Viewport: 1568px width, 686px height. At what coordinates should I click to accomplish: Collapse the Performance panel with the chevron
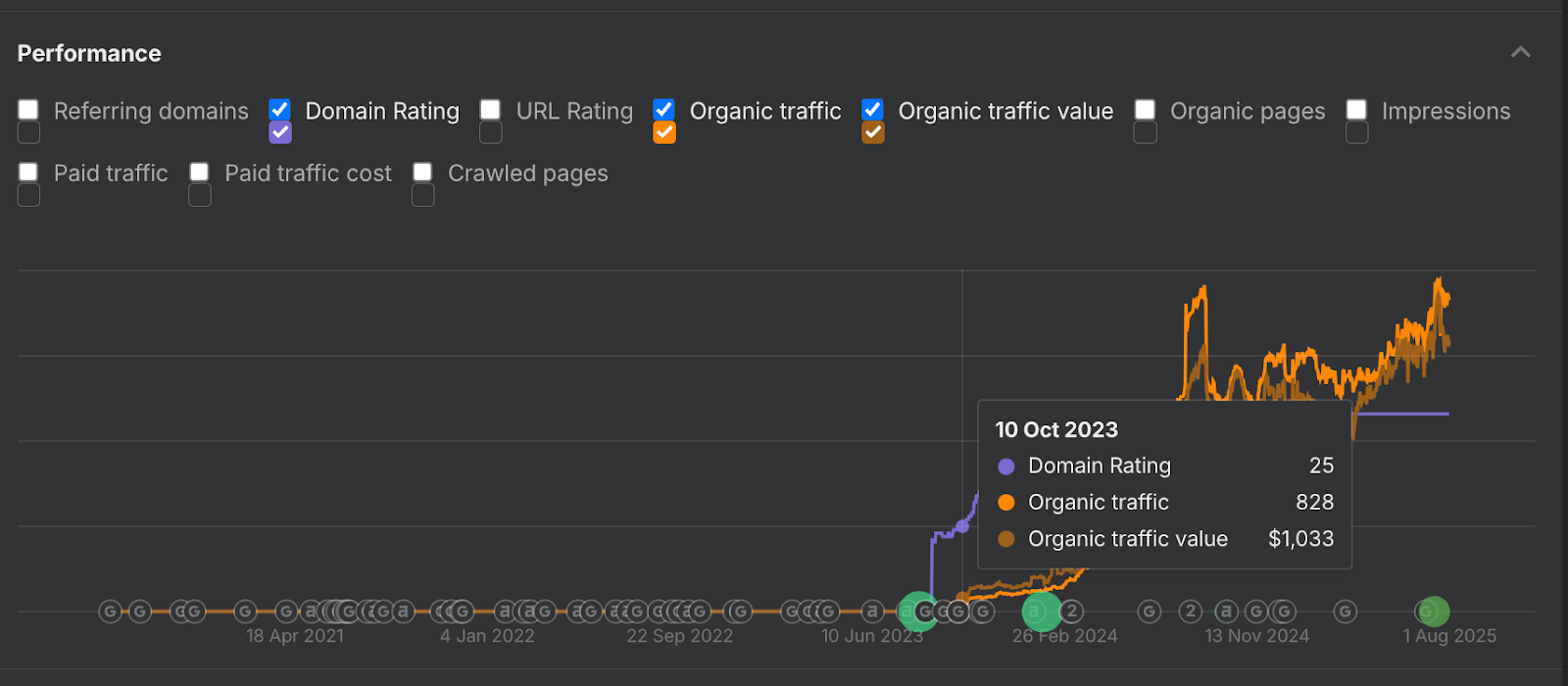tap(1520, 53)
